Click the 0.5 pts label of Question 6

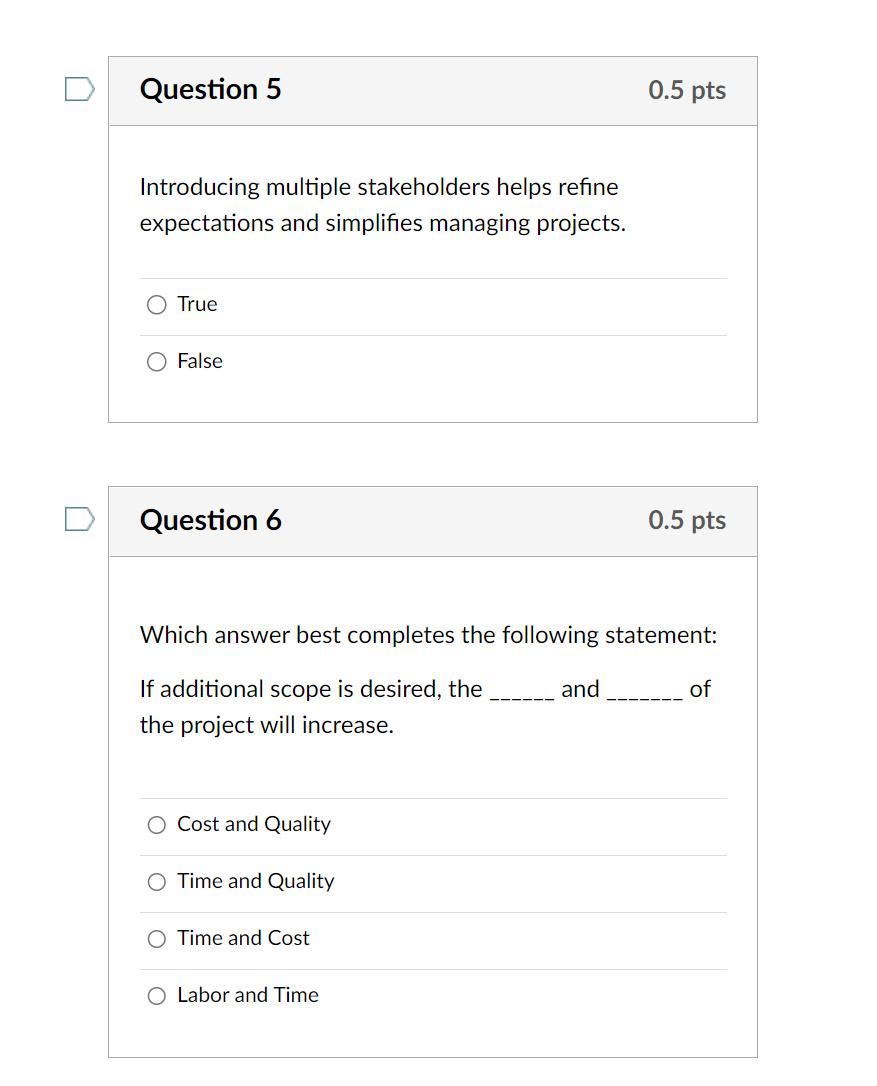click(x=687, y=520)
